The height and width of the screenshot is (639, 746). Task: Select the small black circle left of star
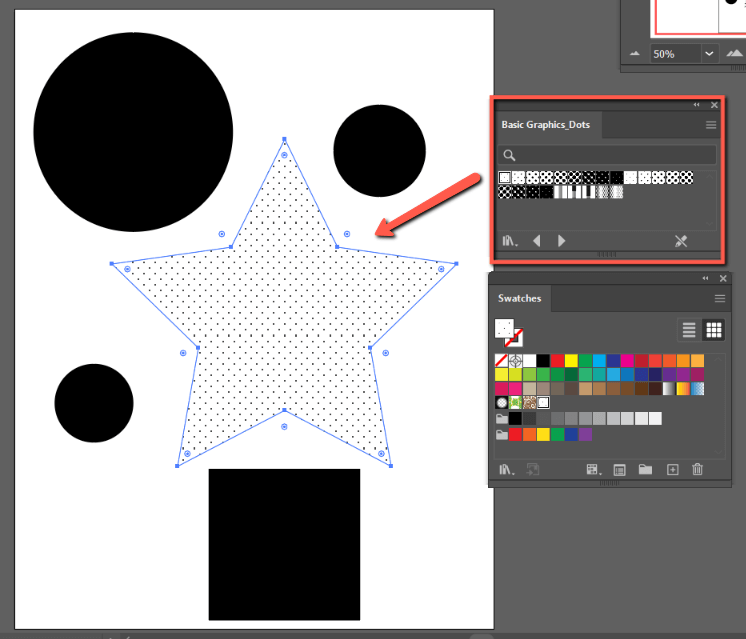click(x=94, y=403)
